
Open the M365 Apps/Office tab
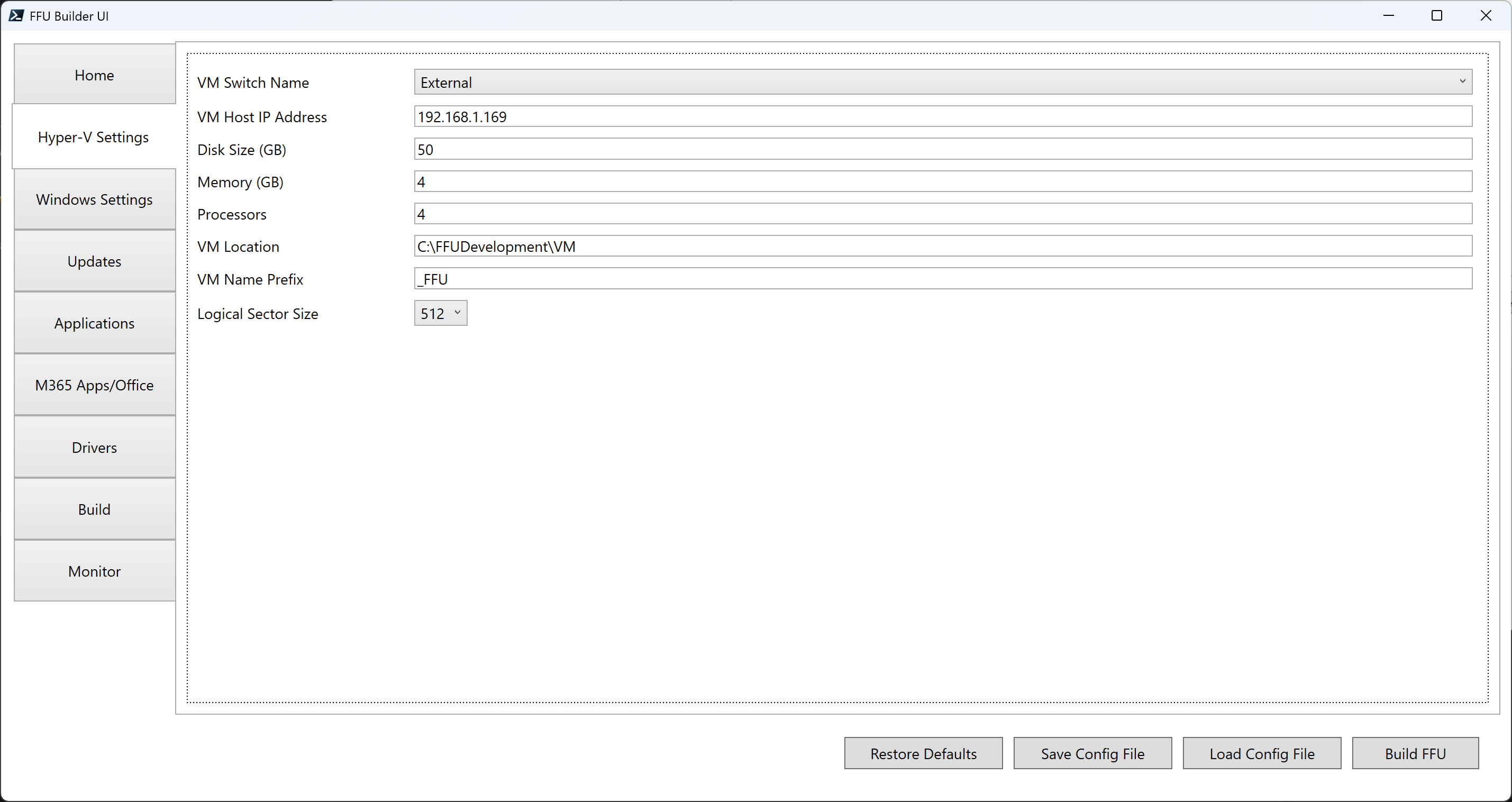click(95, 385)
